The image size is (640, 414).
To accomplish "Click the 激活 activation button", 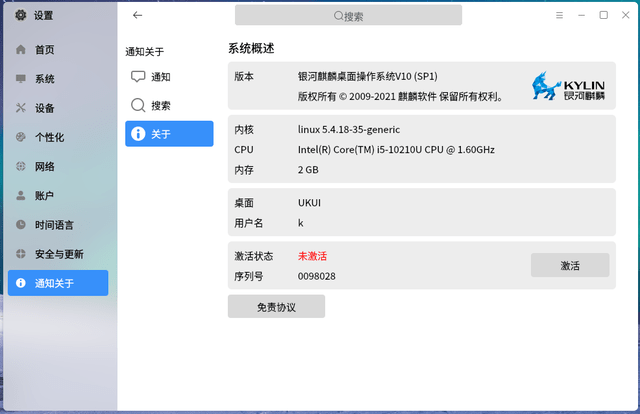I will click(x=570, y=266).
